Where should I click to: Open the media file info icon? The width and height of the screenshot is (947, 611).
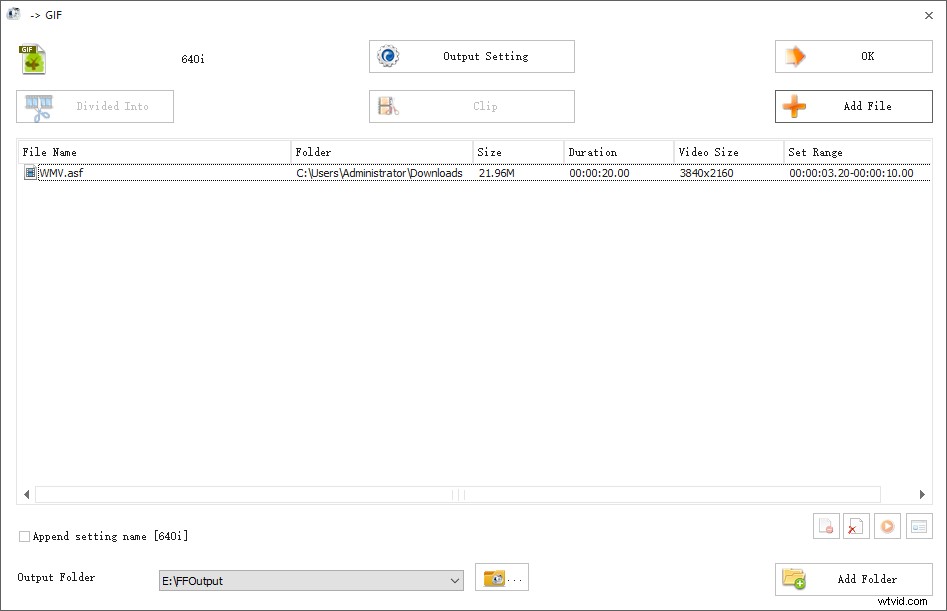(919, 526)
